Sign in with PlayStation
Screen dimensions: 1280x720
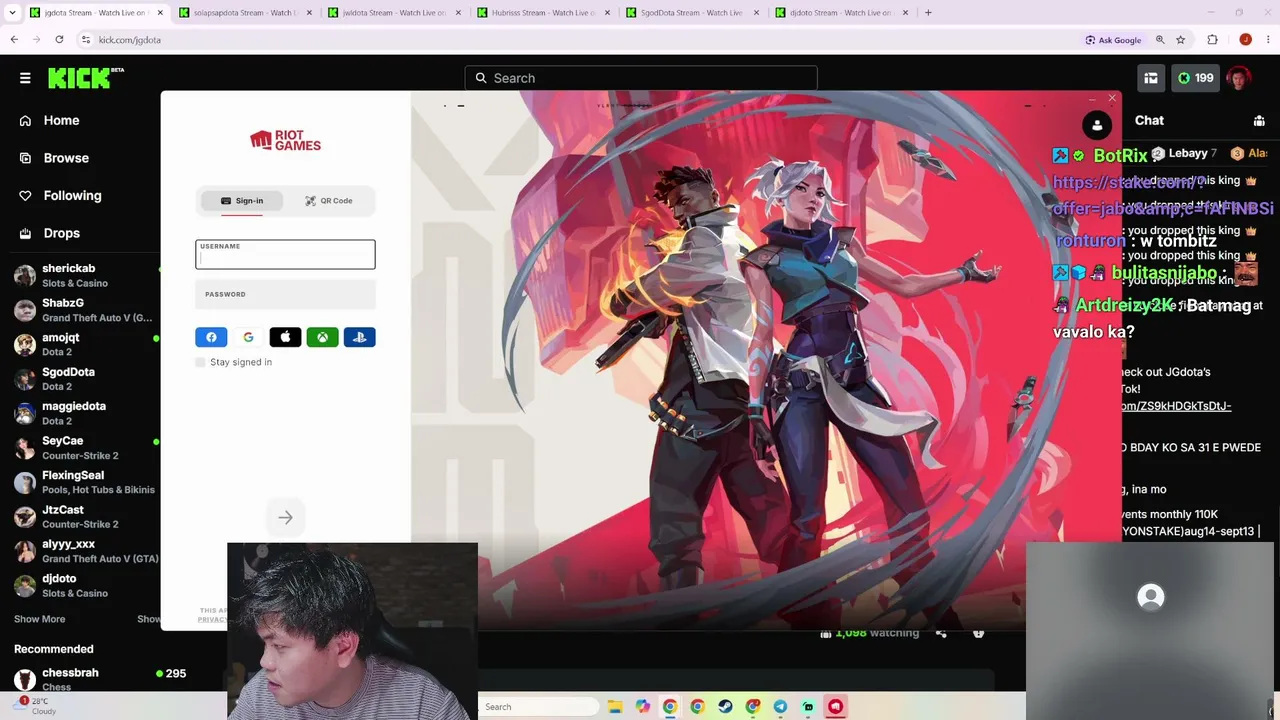click(x=359, y=337)
